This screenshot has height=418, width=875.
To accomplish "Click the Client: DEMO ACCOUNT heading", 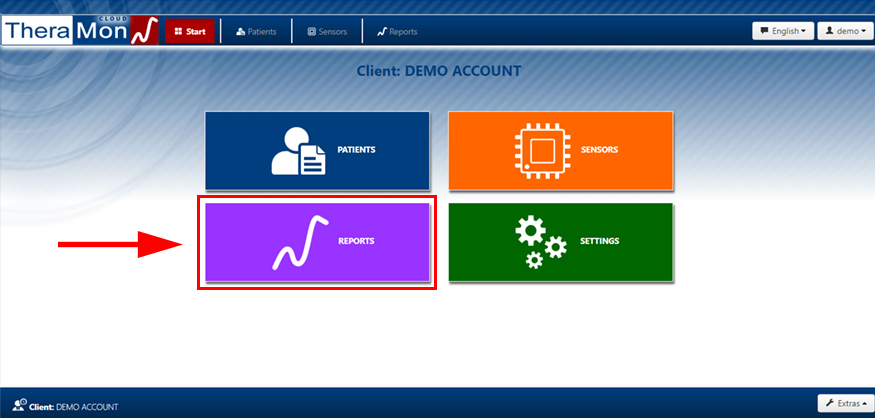I will pos(438,72).
